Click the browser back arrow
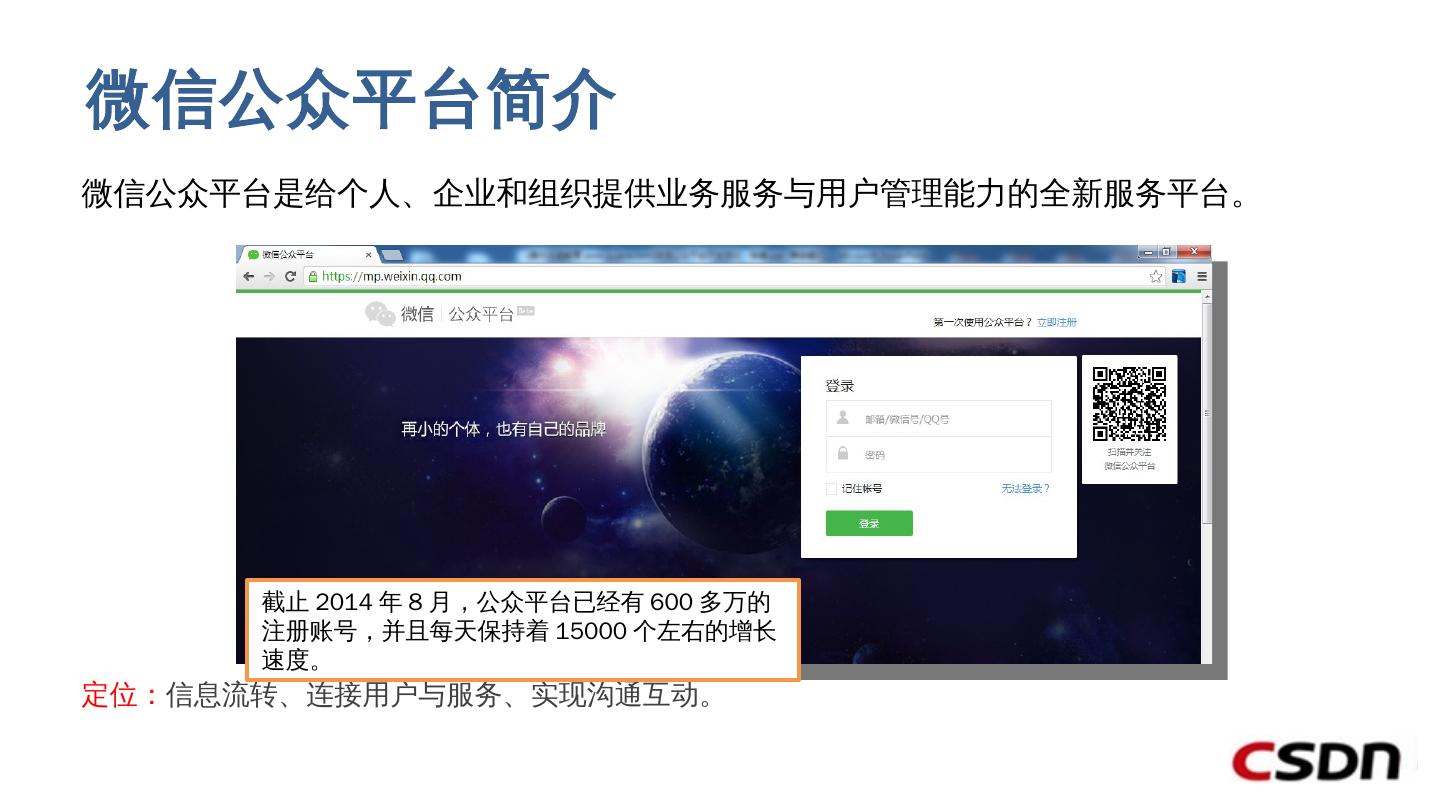1440x810 pixels. [x=249, y=277]
